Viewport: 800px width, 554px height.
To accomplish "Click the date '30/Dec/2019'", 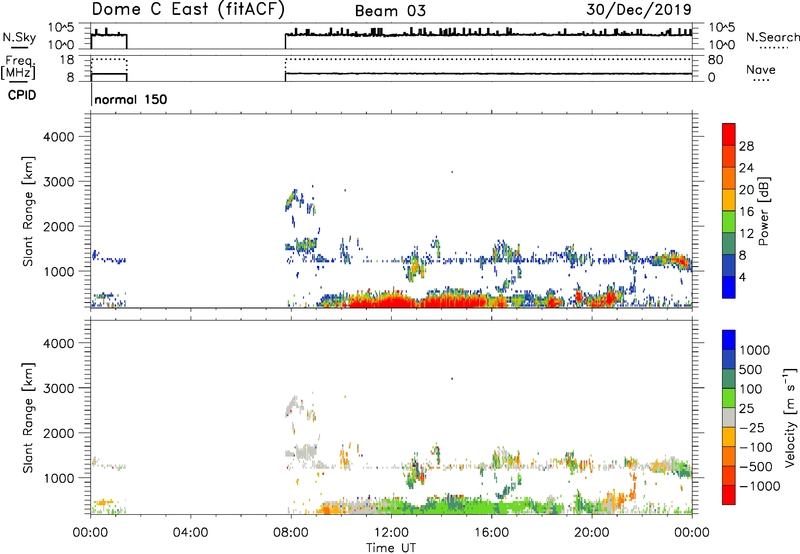I will pyautogui.click(x=639, y=10).
